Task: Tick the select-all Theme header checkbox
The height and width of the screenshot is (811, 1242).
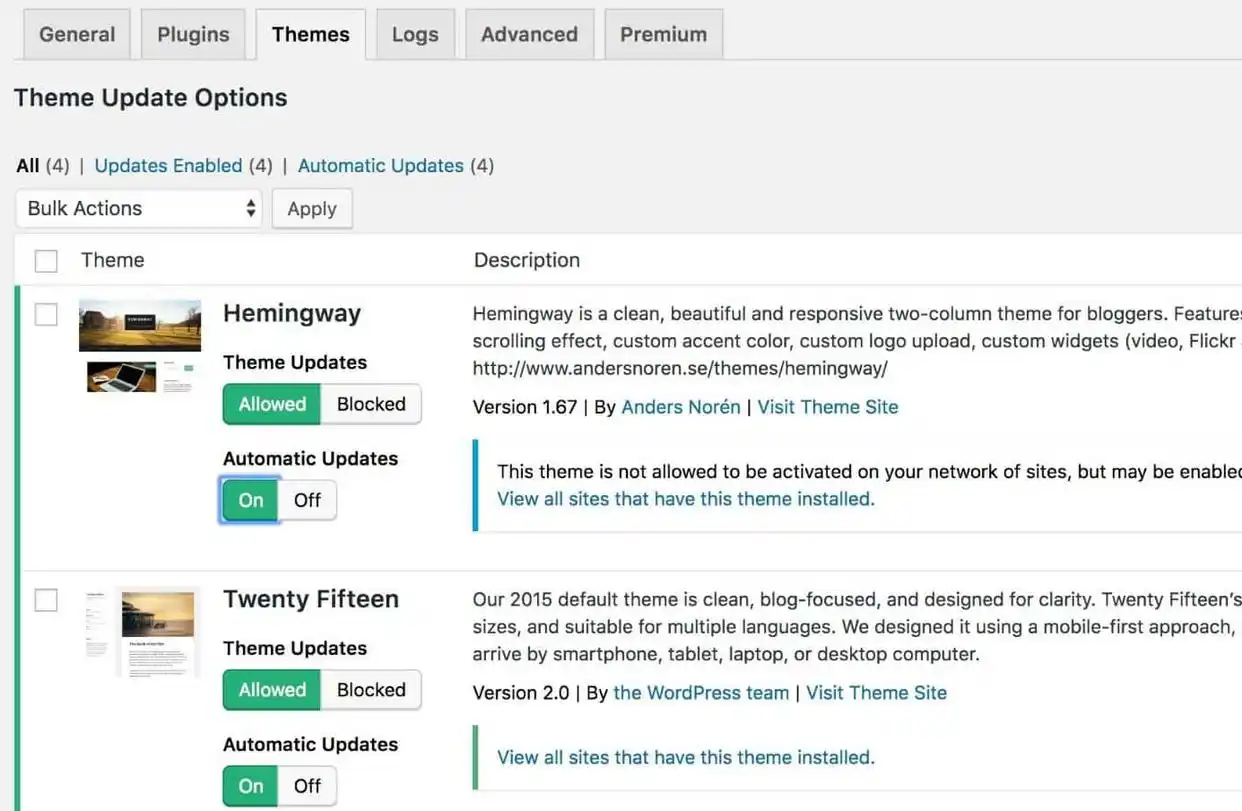Action: [46, 261]
